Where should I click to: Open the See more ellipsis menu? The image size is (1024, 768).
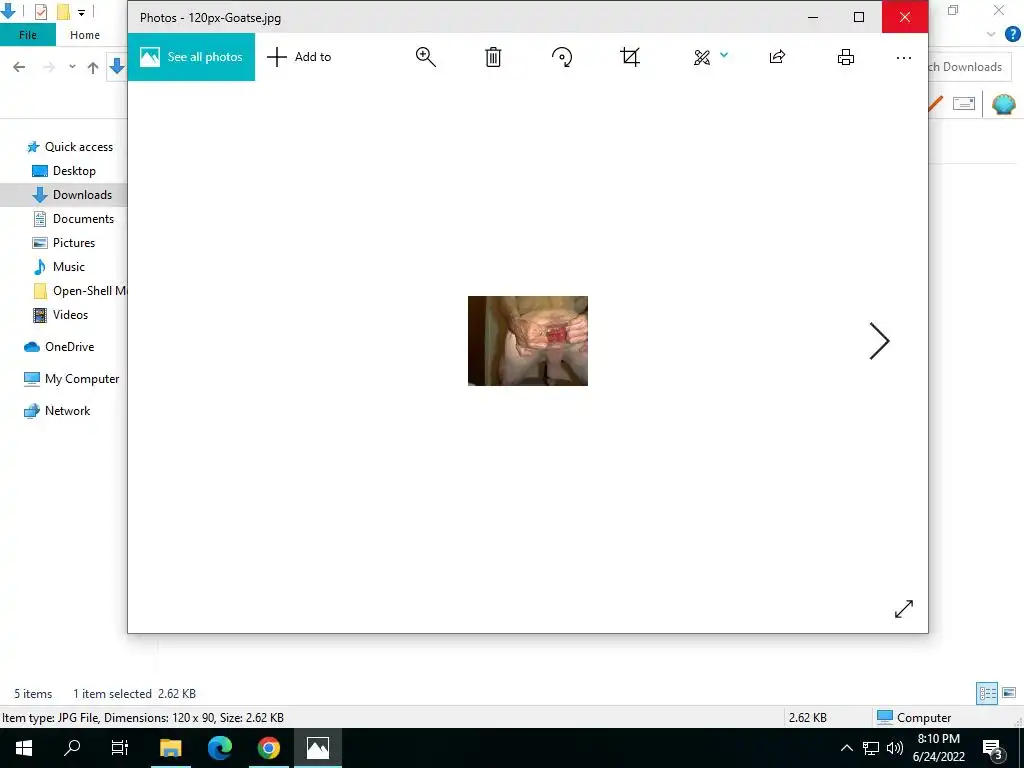pos(904,57)
